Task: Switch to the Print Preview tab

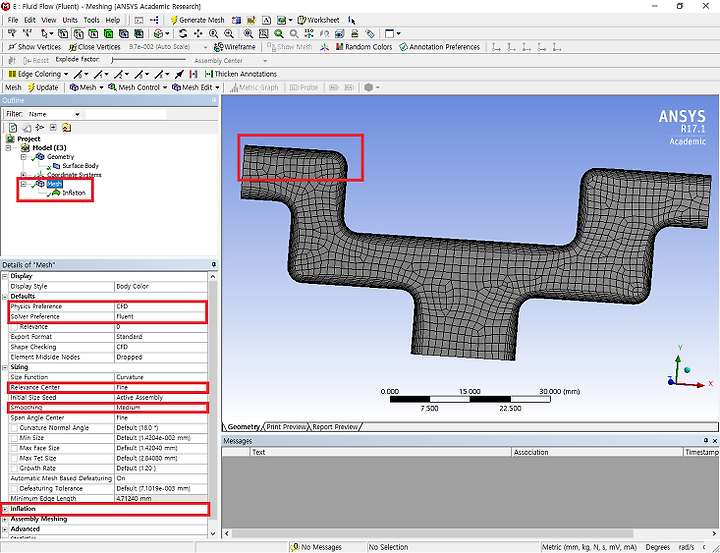Action: click(x=286, y=427)
